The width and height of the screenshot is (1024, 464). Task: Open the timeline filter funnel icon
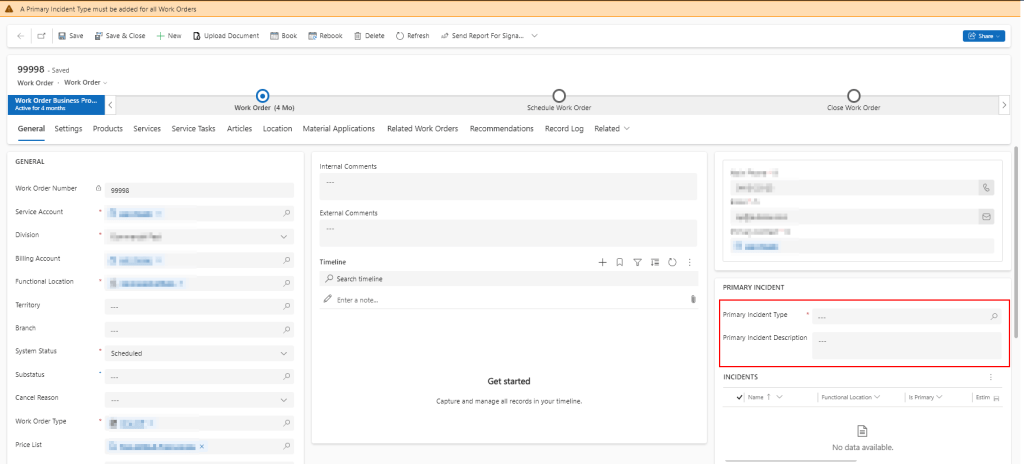pyautogui.click(x=637, y=262)
